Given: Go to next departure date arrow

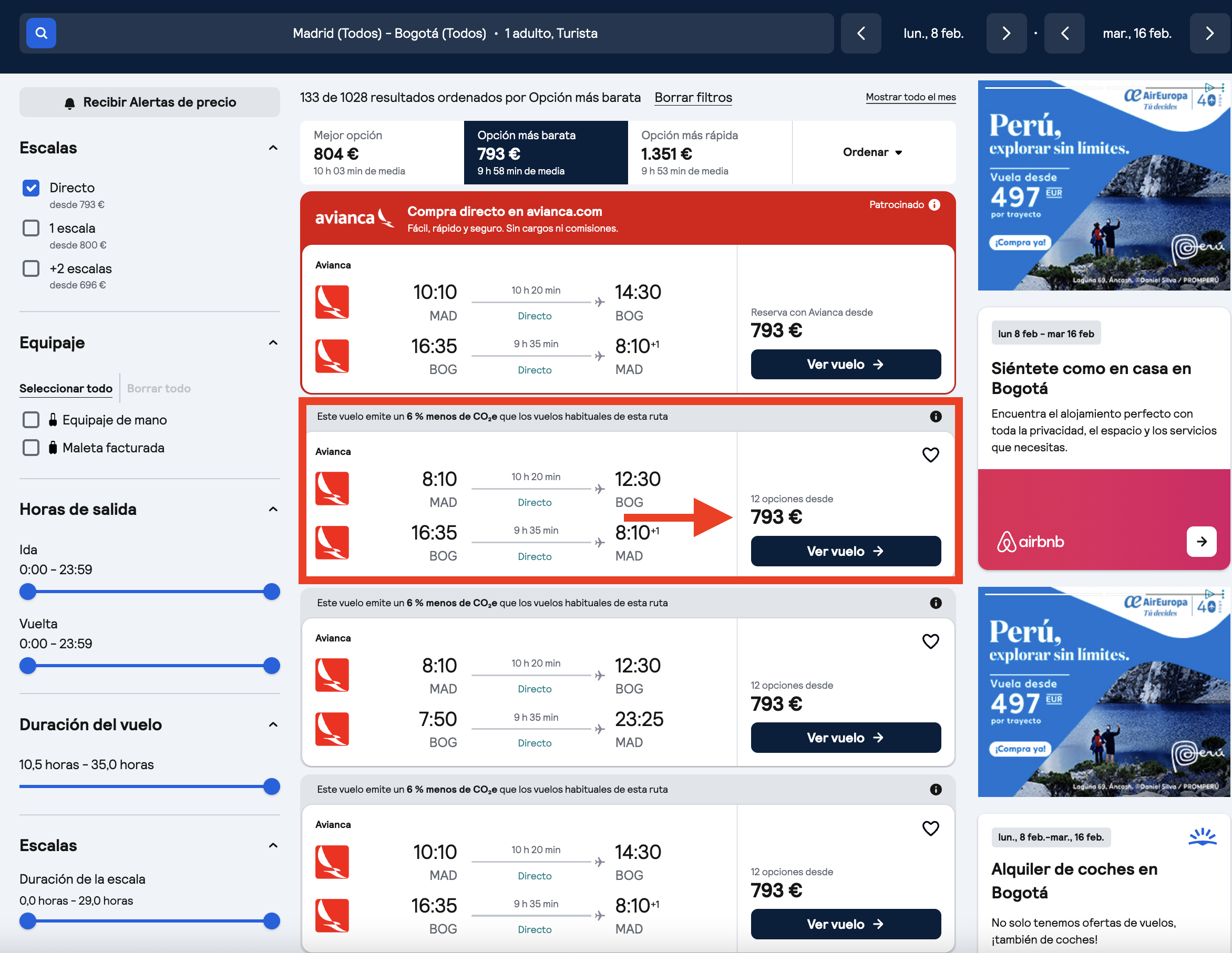Looking at the screenshot, I should pyautogui.click(x=1006, y=33).
